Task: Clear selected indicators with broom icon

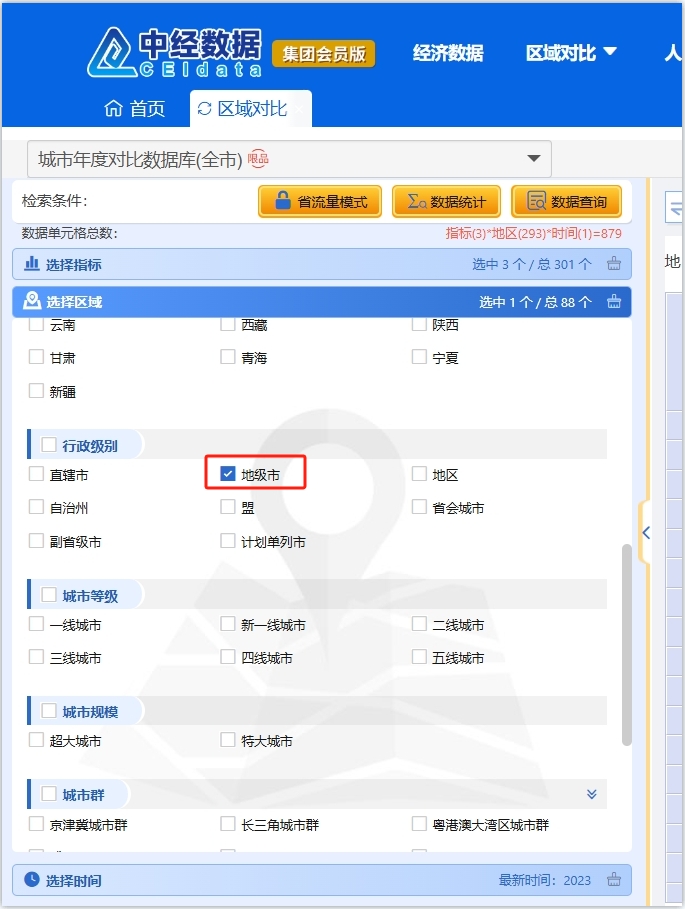Action: (614, 264)
